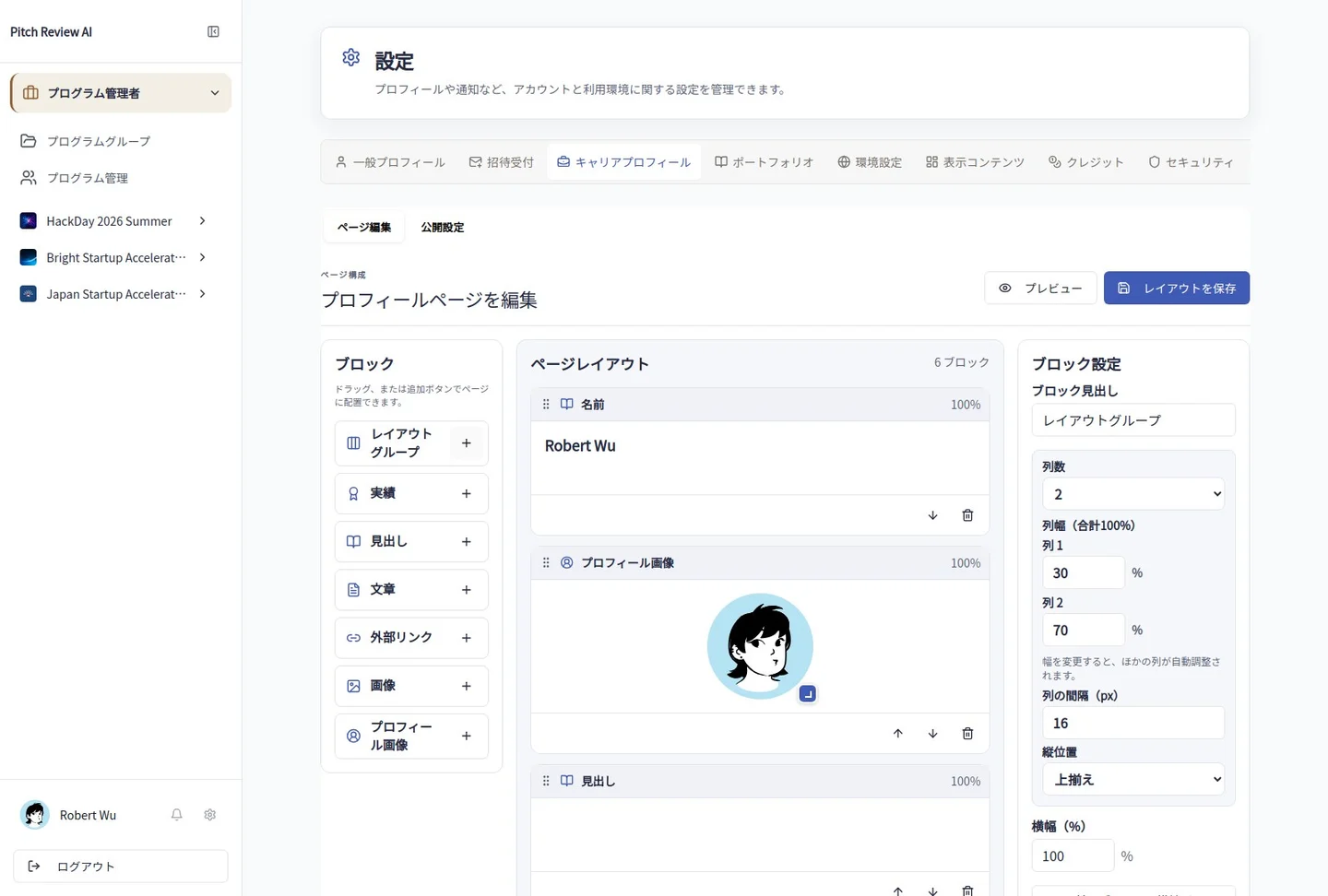
Task: Click the 列の間隔 (px) field
Action: (x=1133, y=724)
